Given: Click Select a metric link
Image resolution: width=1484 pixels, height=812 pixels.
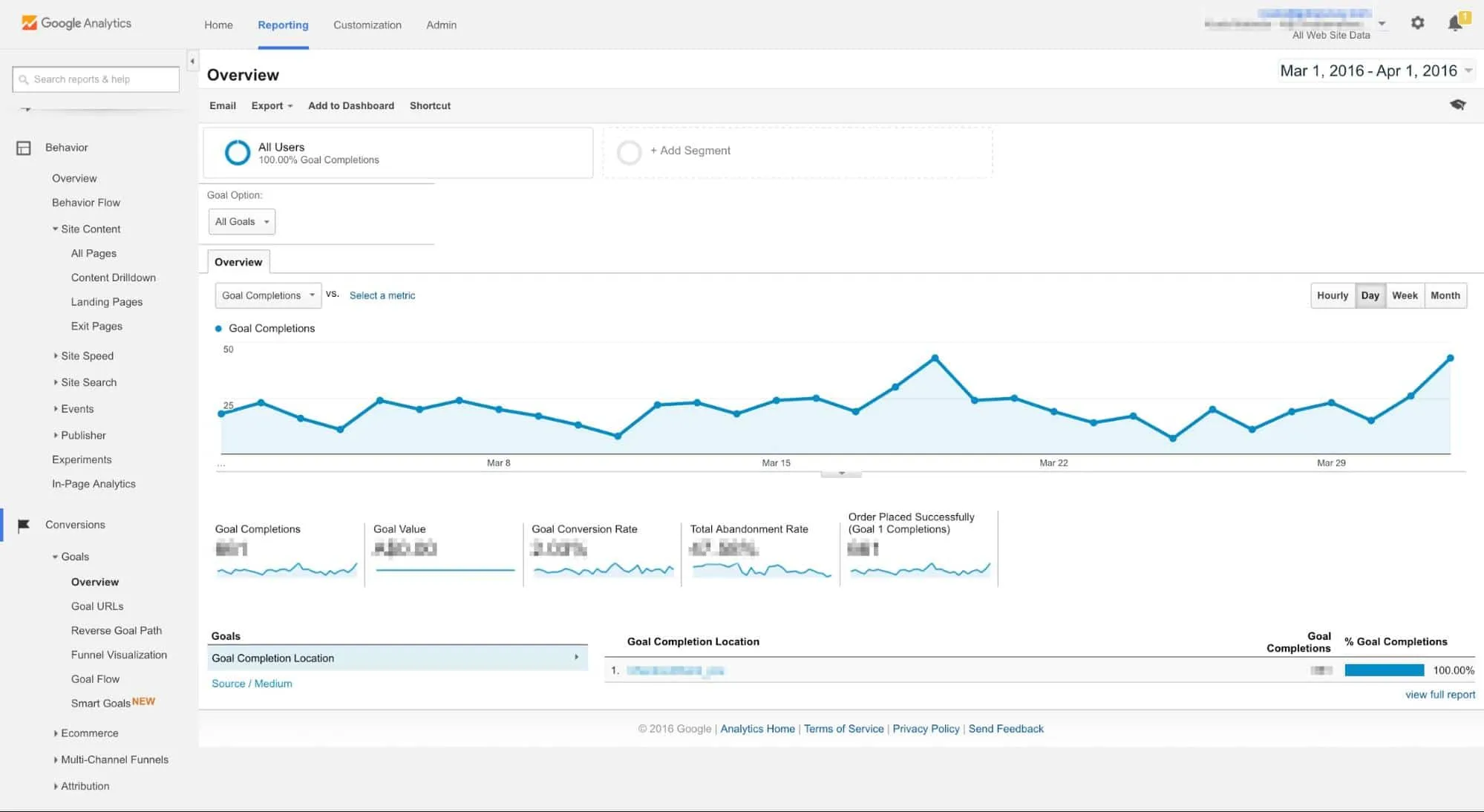Looking at the screenshot, I should 382,295.
